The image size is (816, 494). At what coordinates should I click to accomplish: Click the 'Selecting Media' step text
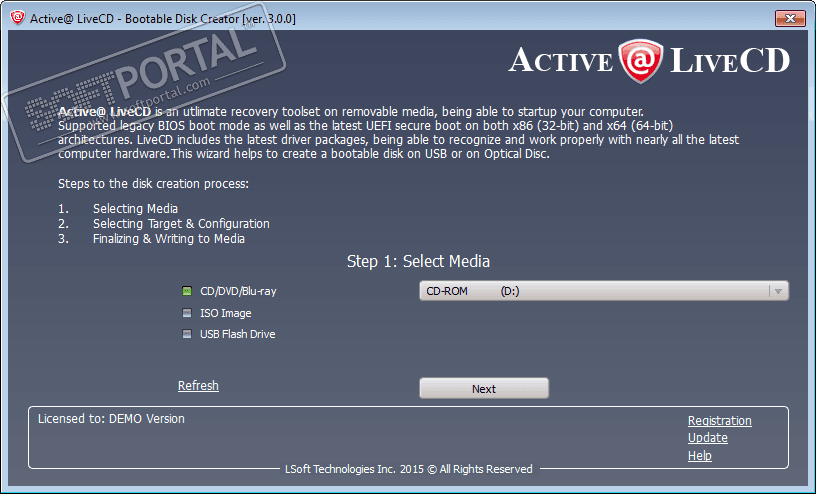pyautogui.click(x=135, y=209)
